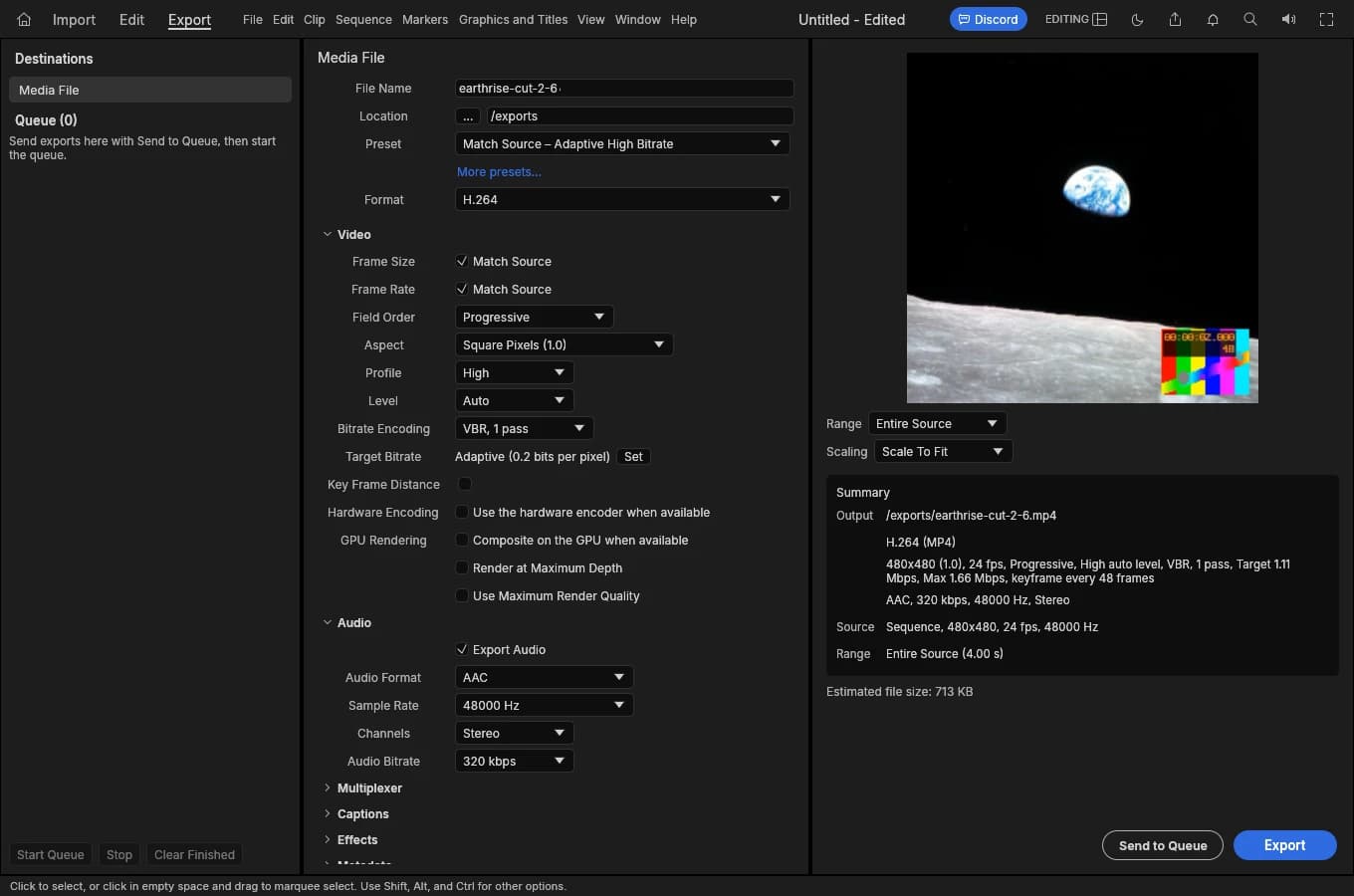
Task: Enable Composite on the GPU when available
Action: (462, 540)
